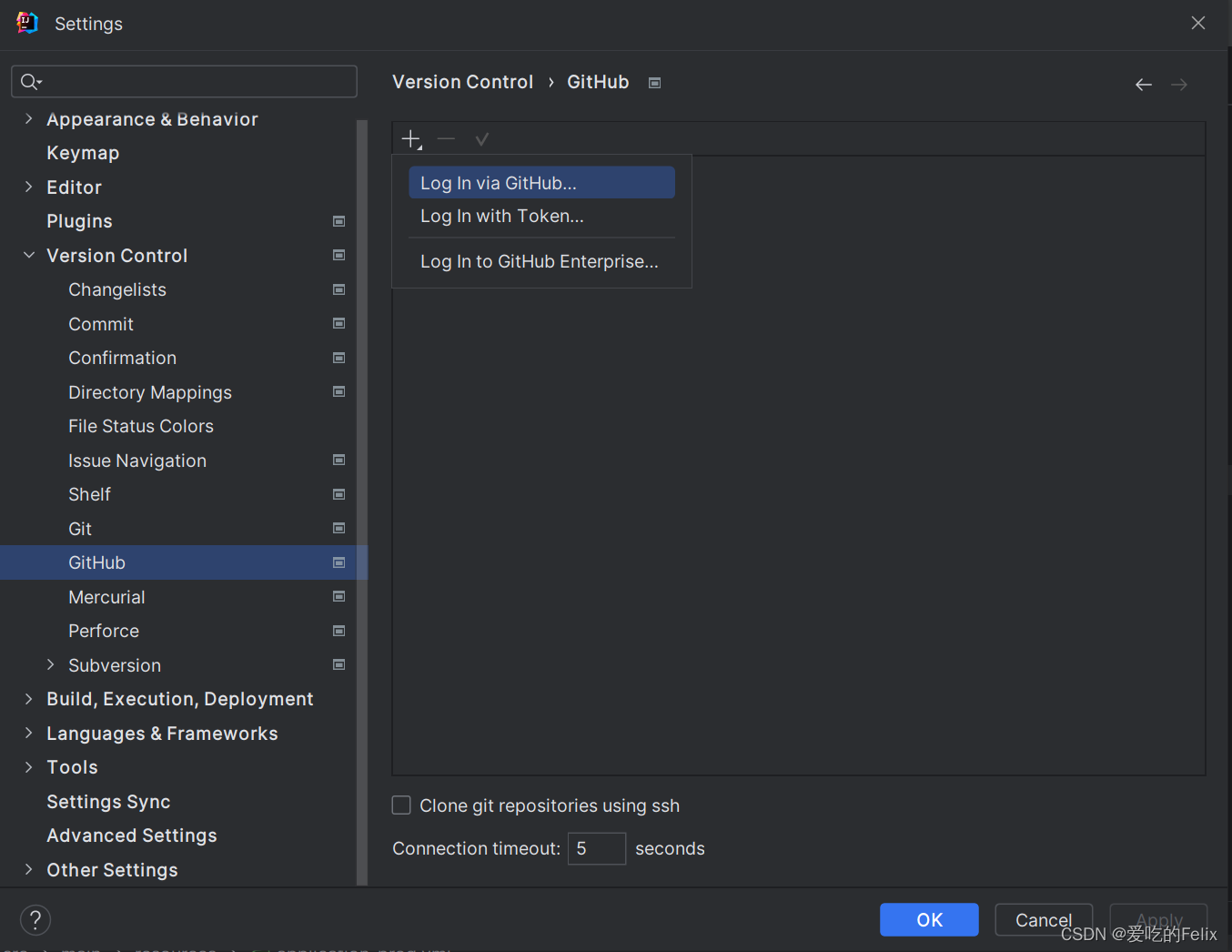Click the OK button
The width and height of the screenshot is (1232, 952).
click(x=929, y=920)
